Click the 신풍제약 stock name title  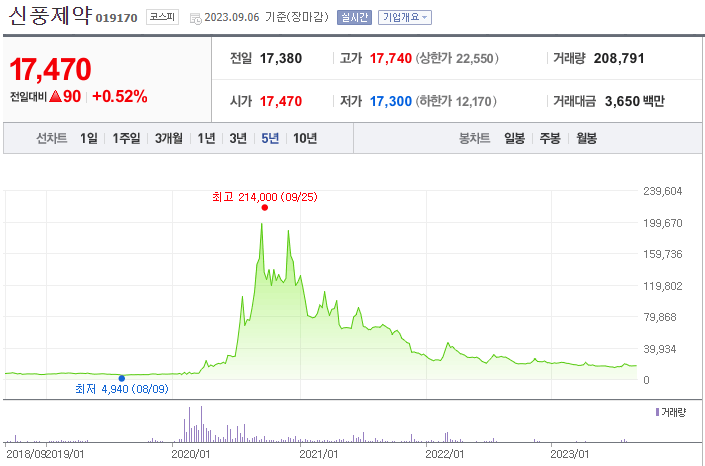click(x=48, y=16)
